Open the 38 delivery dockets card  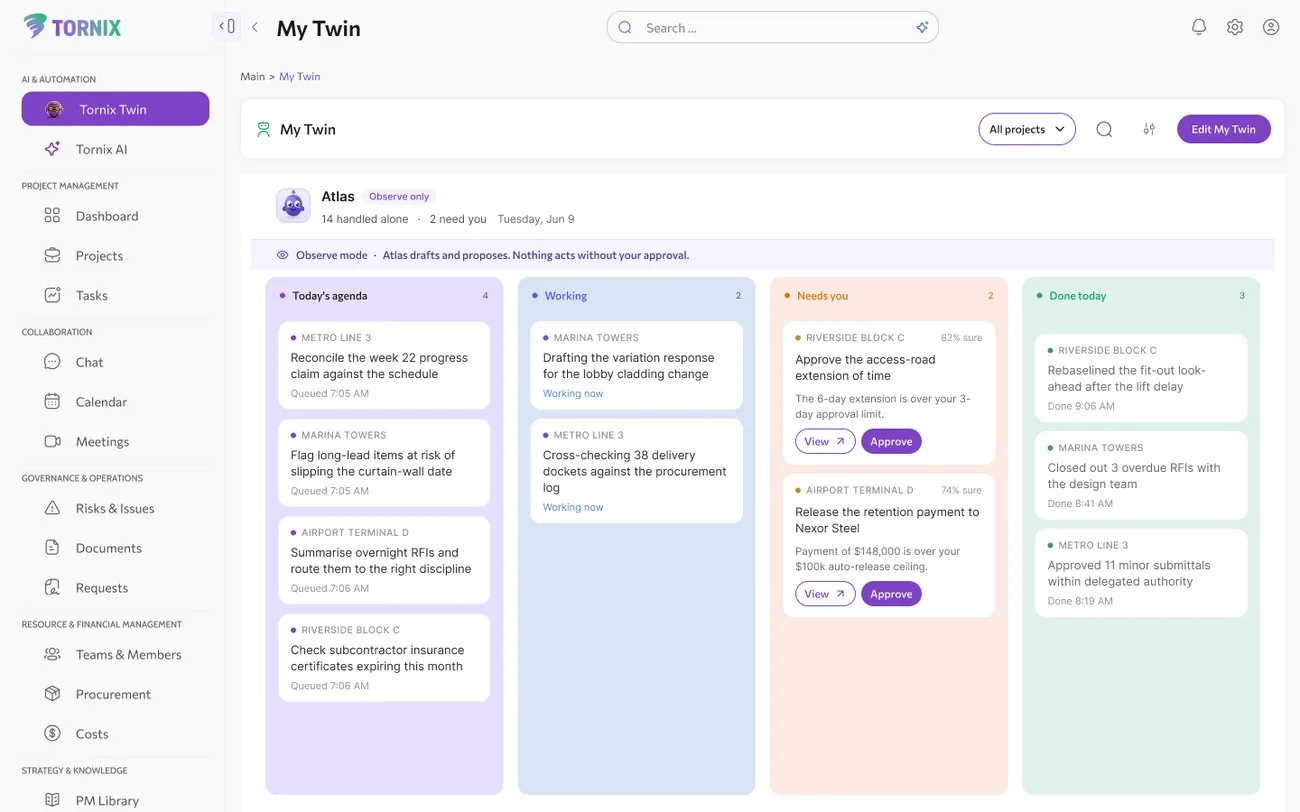[x=636, y=471]
